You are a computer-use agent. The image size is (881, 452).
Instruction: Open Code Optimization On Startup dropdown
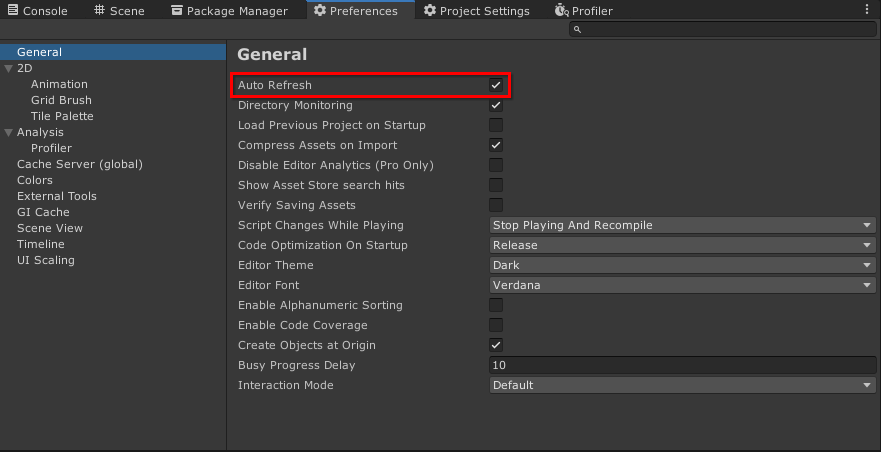point(682,245)
